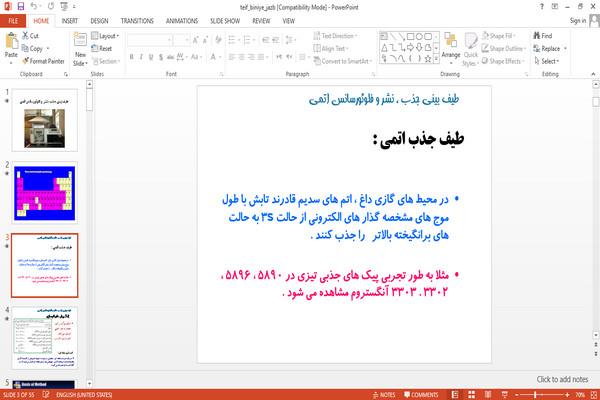
Task: Open the Select dropdown in Editing
Action: click(547, 61)
